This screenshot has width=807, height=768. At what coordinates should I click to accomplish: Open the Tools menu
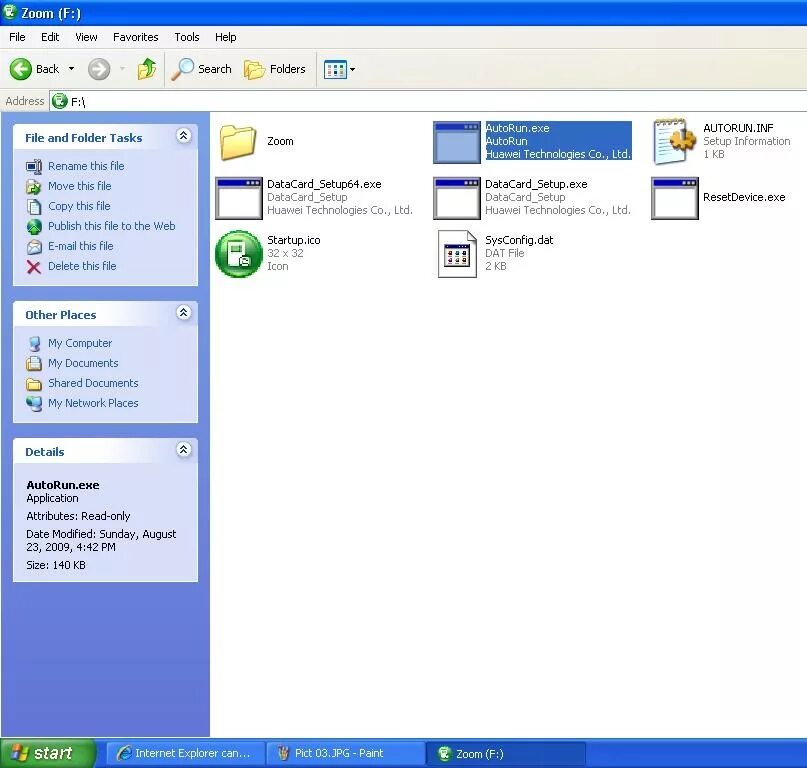(x=186, y=37)
